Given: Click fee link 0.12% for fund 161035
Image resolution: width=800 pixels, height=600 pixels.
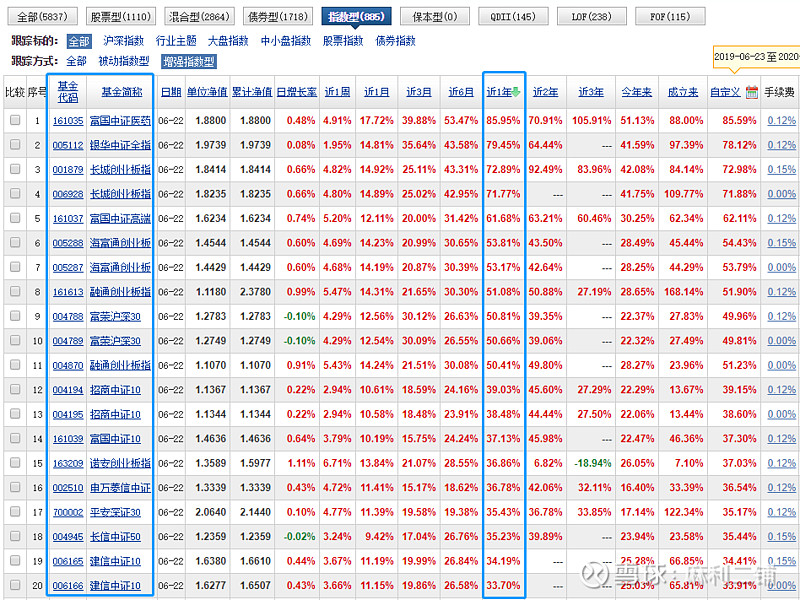Looking at the screenshot, I should click(x=781, y=121).
